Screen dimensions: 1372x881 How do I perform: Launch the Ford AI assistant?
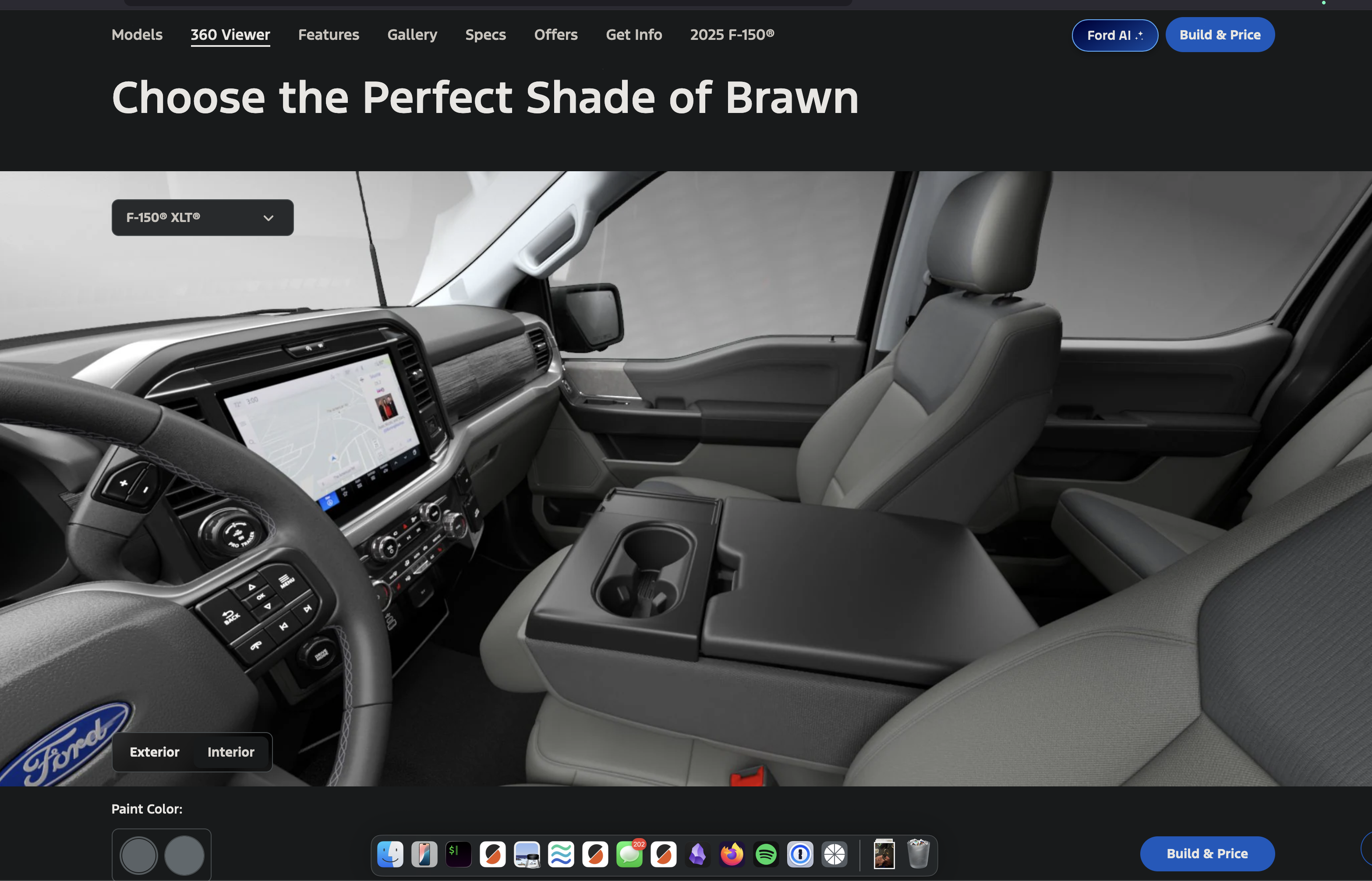pyautogui.click(x=1114, y=35)
